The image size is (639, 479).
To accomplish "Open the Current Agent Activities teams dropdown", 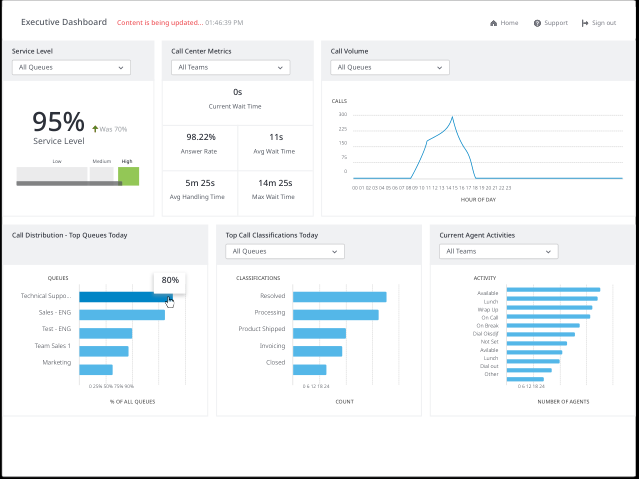I will (x=498, y=251).
